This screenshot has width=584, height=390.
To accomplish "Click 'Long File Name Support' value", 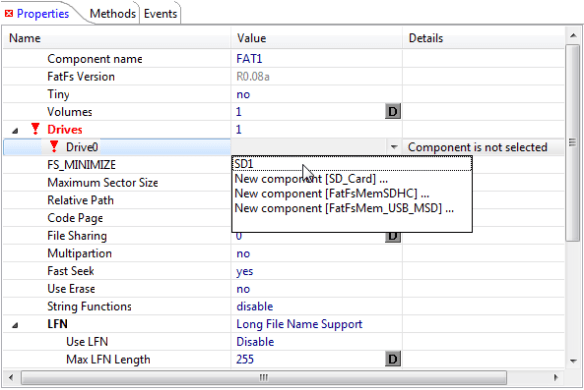I will pyautogui.click(x=299, y=324).
